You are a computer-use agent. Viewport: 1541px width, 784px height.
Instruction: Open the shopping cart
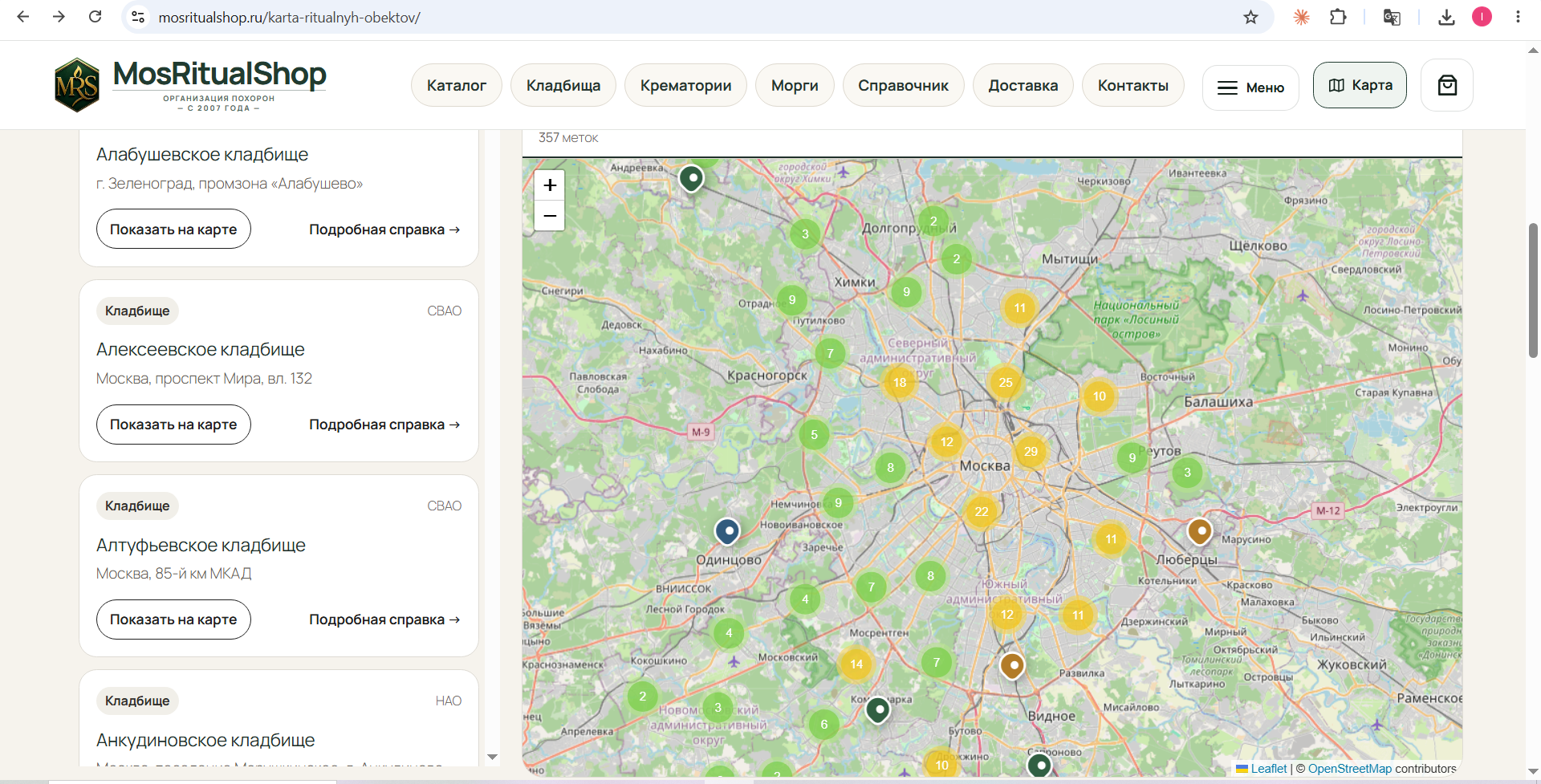click(x=1447, y=85)
